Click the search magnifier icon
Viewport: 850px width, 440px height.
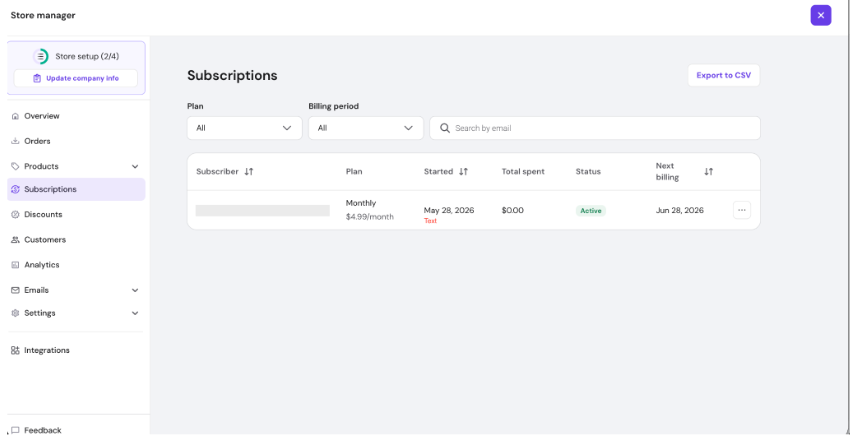tap(445, 128)
